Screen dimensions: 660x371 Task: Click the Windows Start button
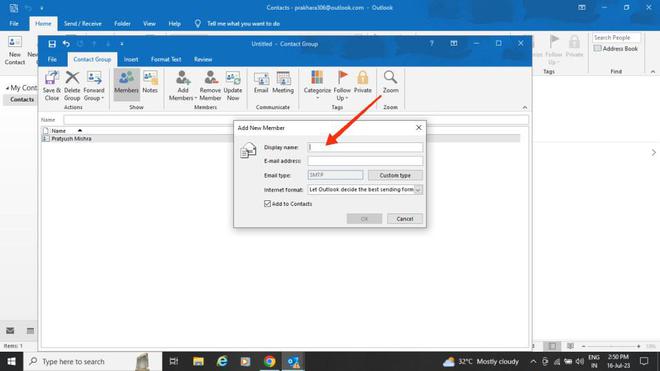(x=11, y=361)
